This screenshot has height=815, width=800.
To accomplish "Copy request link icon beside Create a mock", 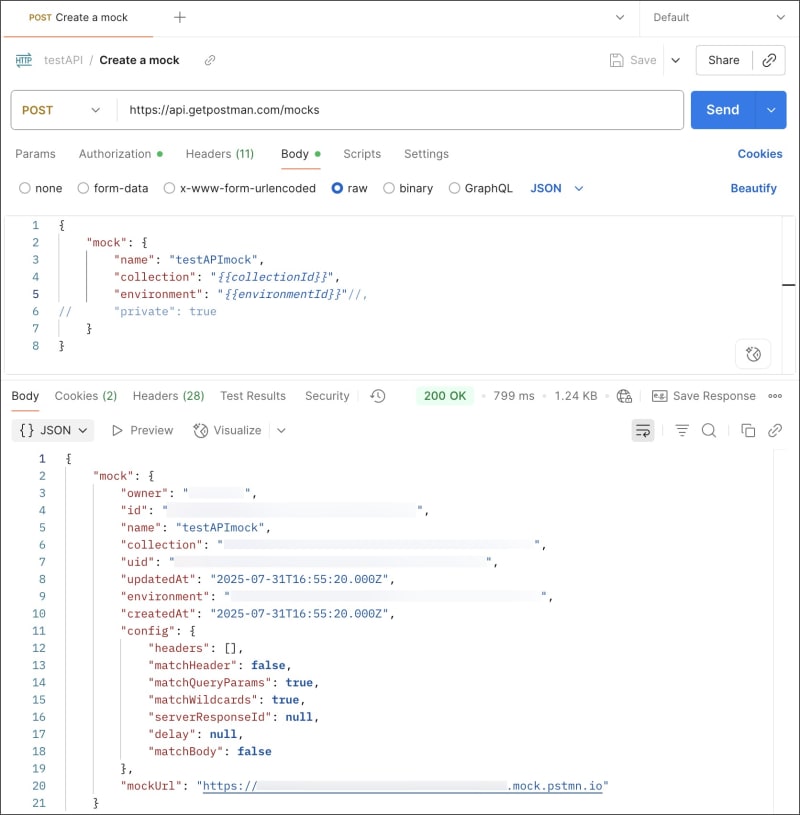I will tap(209, 60).
